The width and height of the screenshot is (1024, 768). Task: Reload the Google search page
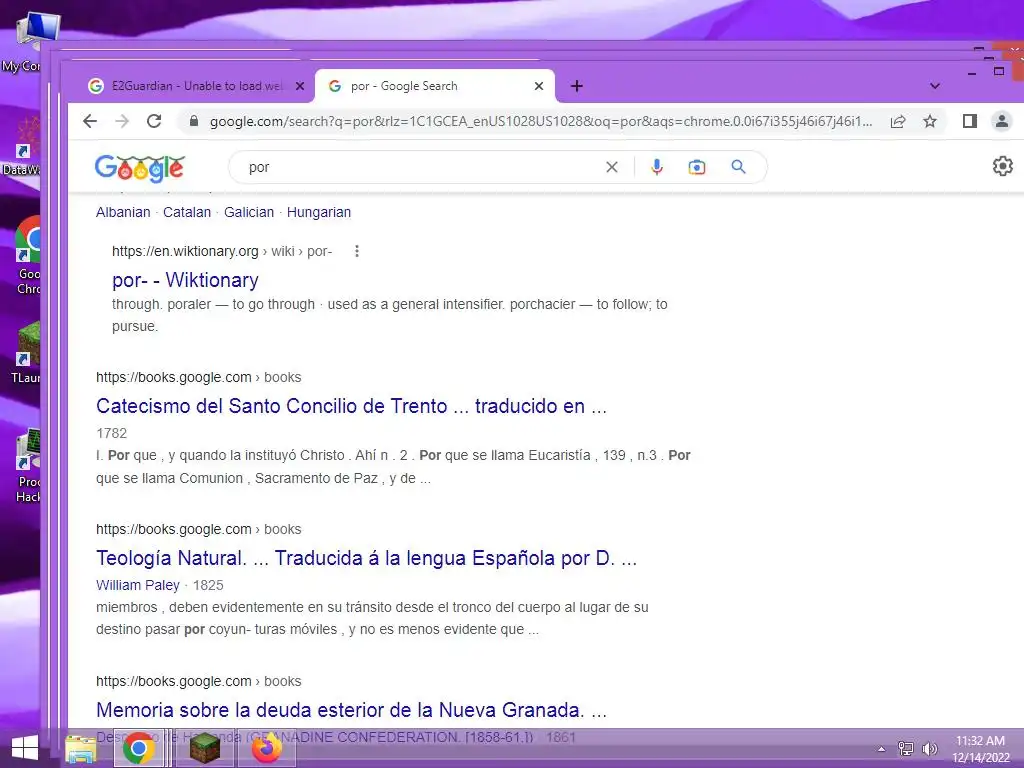[x=154, y=121]
